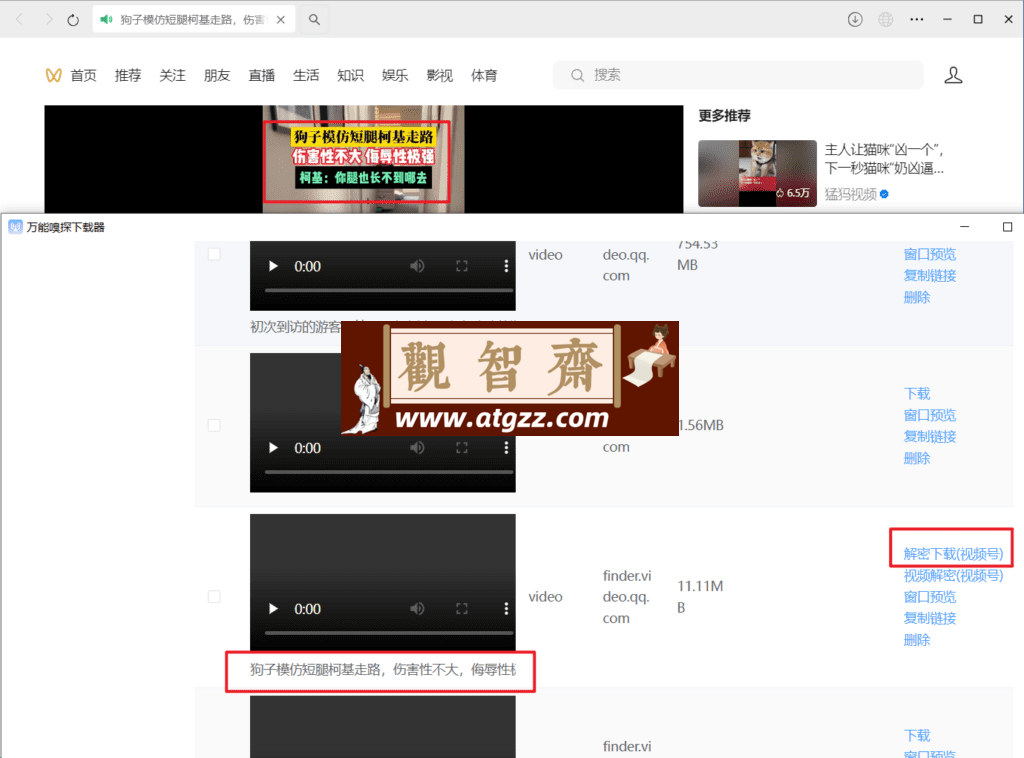This screenshot has width=1024, height=758.
Task: Click 窗口预览 for 1.56MB video
Action: click(930, 415)
